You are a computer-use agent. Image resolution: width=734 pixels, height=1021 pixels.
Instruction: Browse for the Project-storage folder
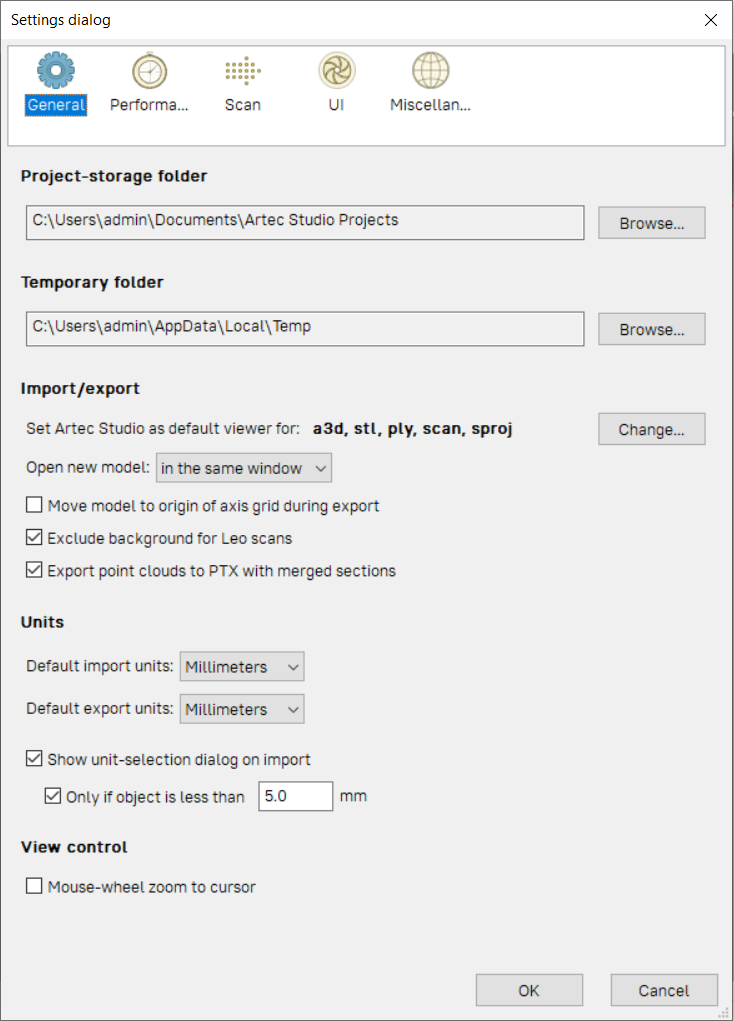(x=651, y=223)
